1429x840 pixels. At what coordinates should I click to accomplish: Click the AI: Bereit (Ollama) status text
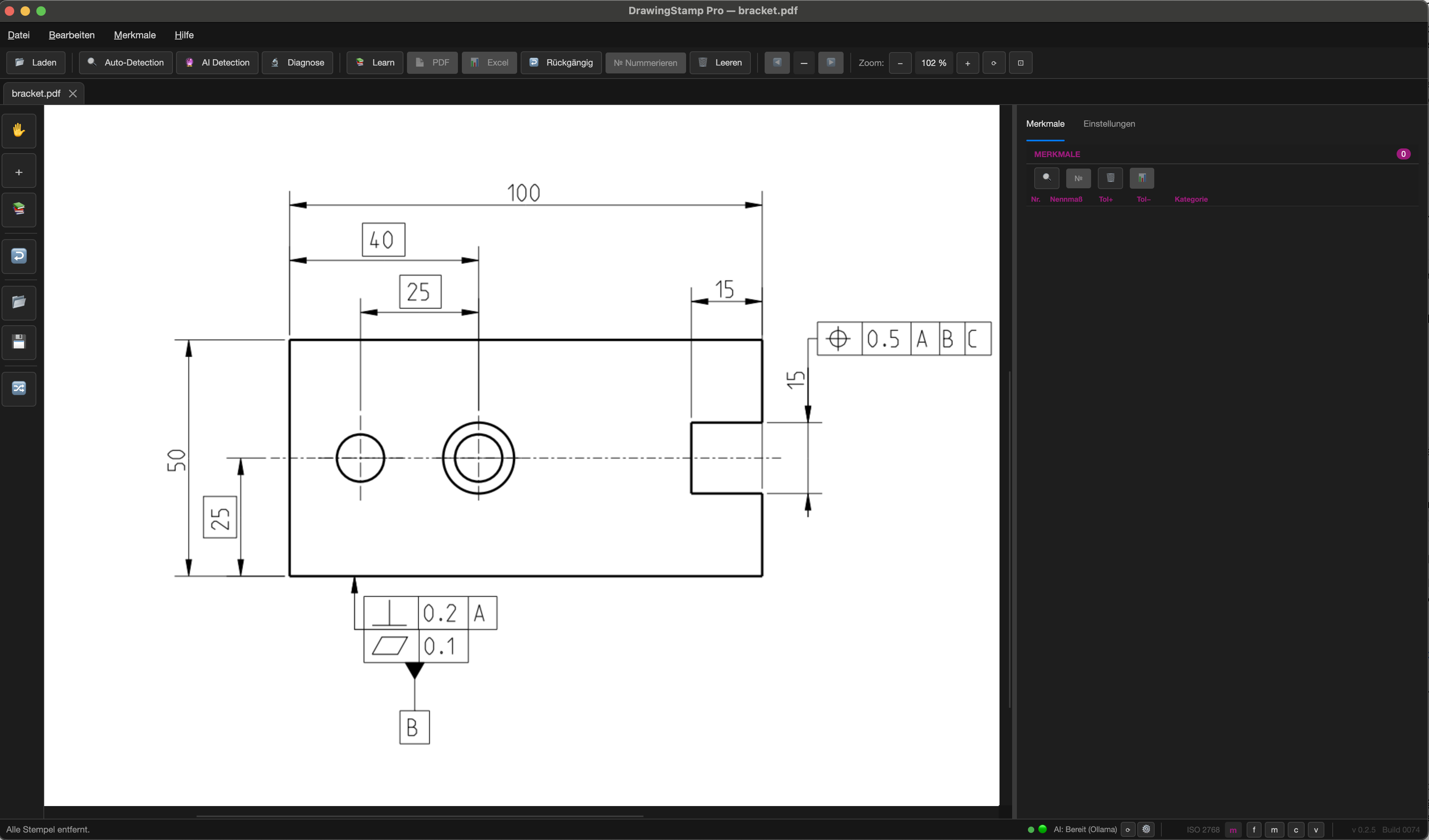click(x=1085, y=829)
